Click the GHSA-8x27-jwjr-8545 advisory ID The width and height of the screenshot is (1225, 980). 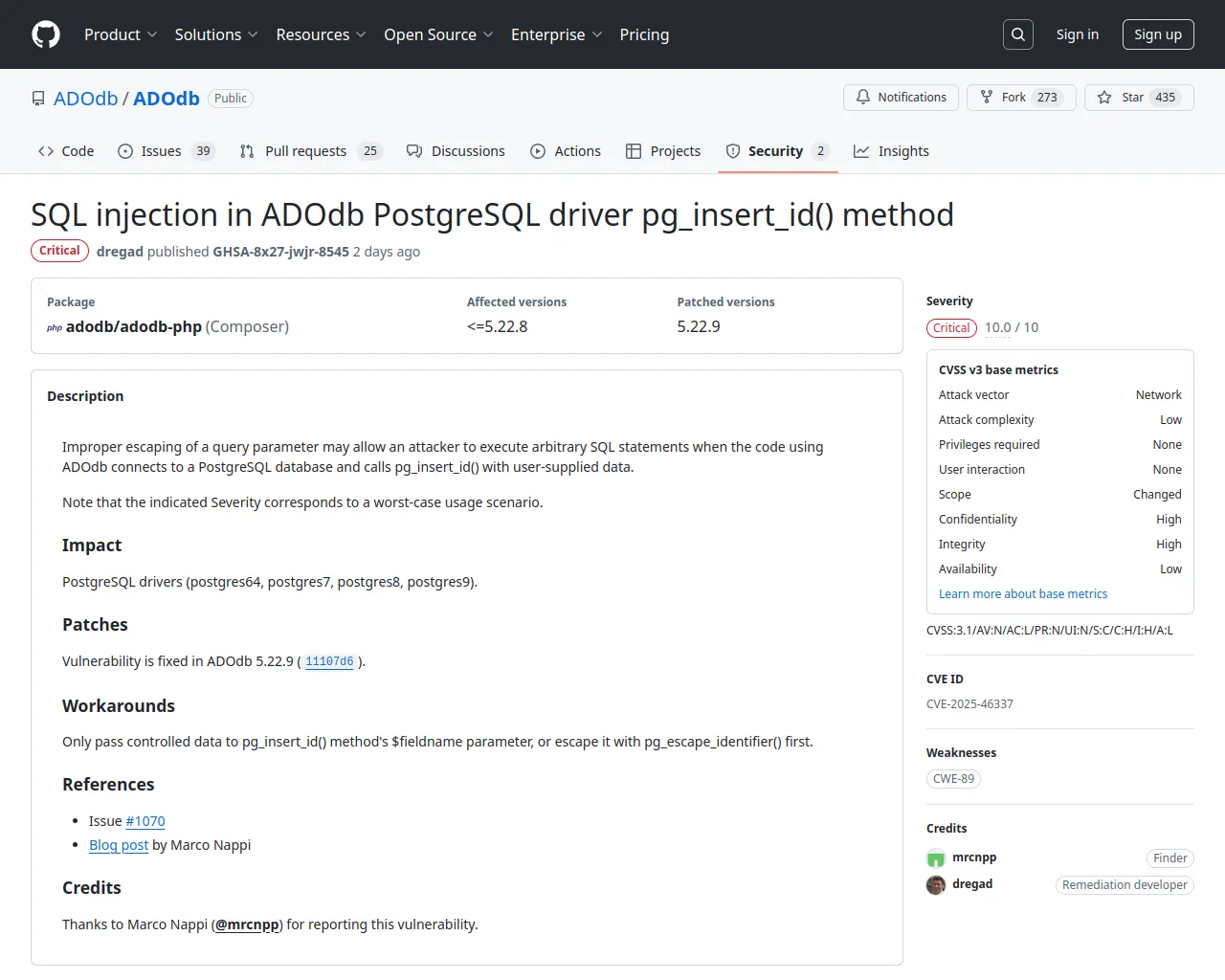coord(280,252)
